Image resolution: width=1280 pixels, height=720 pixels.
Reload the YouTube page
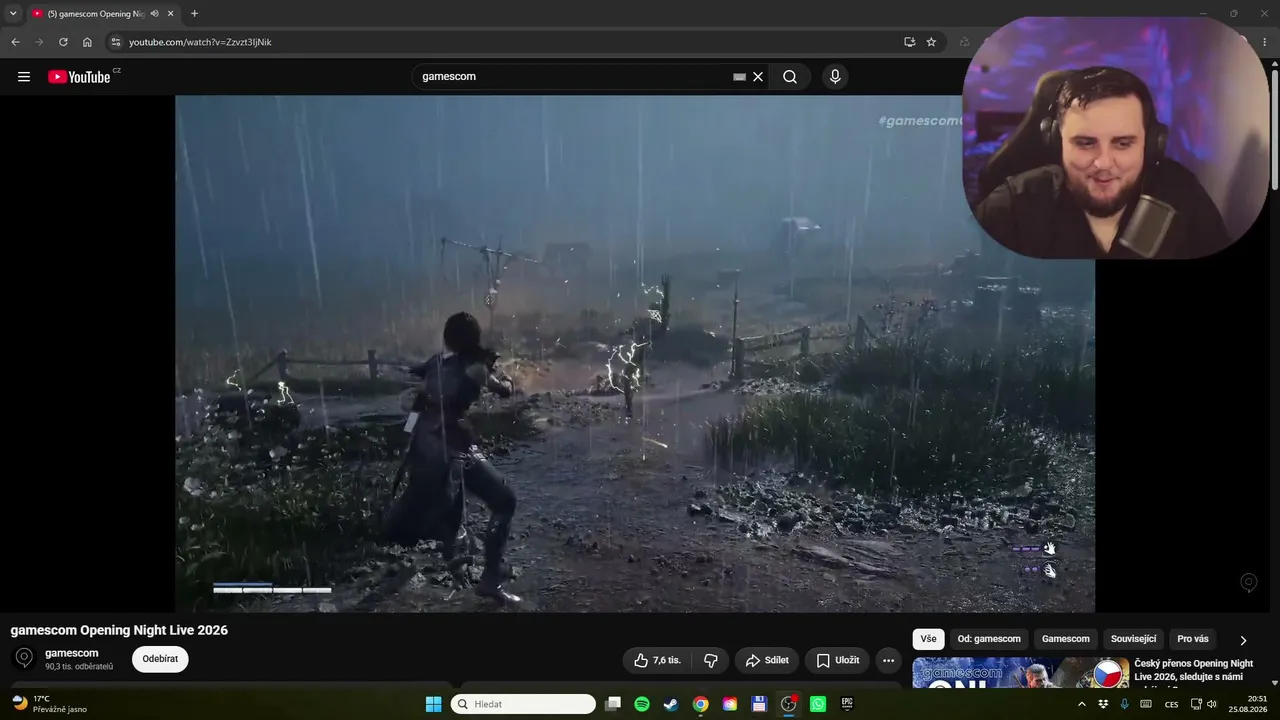click(x=63, y=42)
